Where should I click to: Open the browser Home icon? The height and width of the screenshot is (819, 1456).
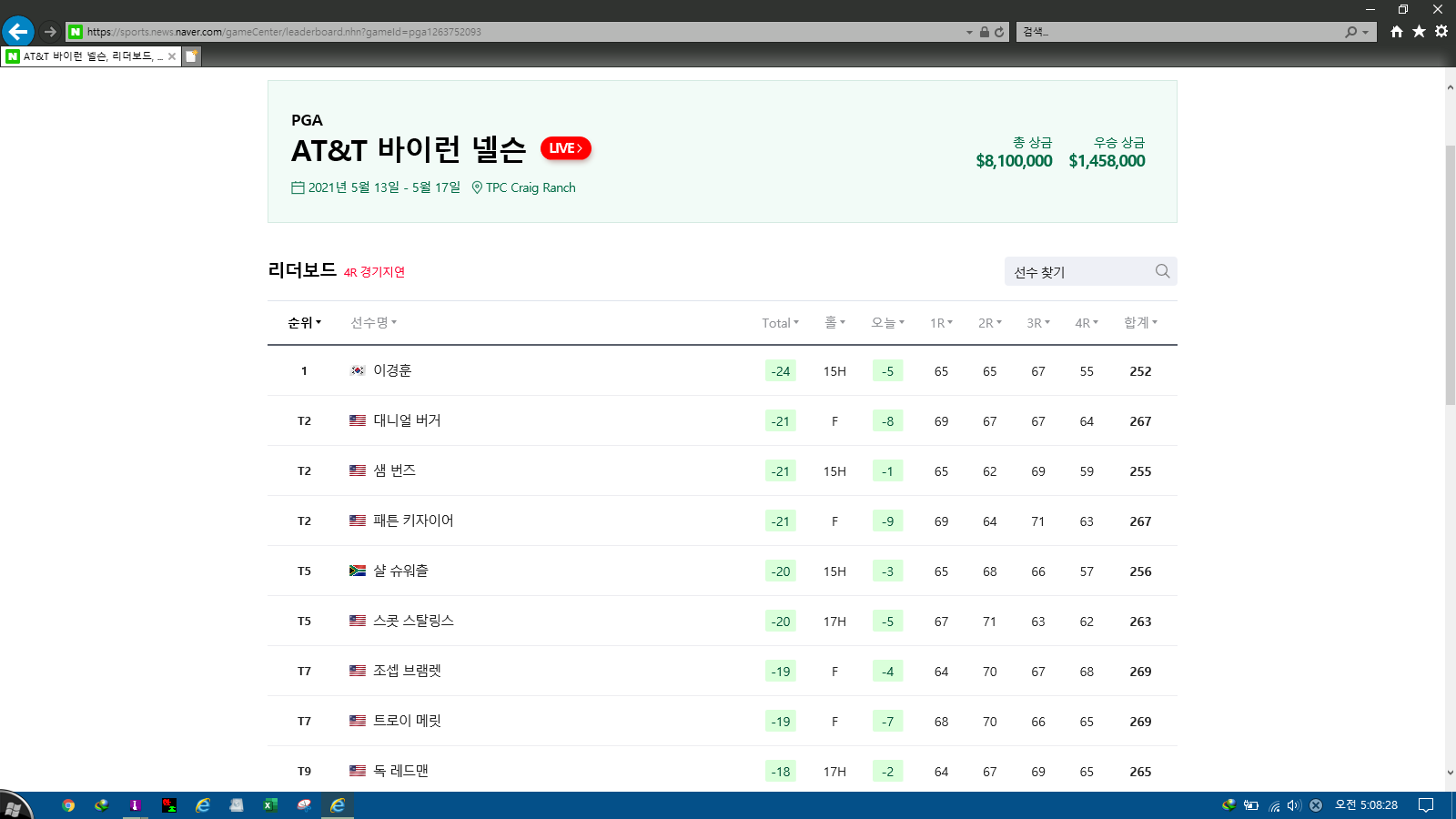click(x=1397, y=32)
